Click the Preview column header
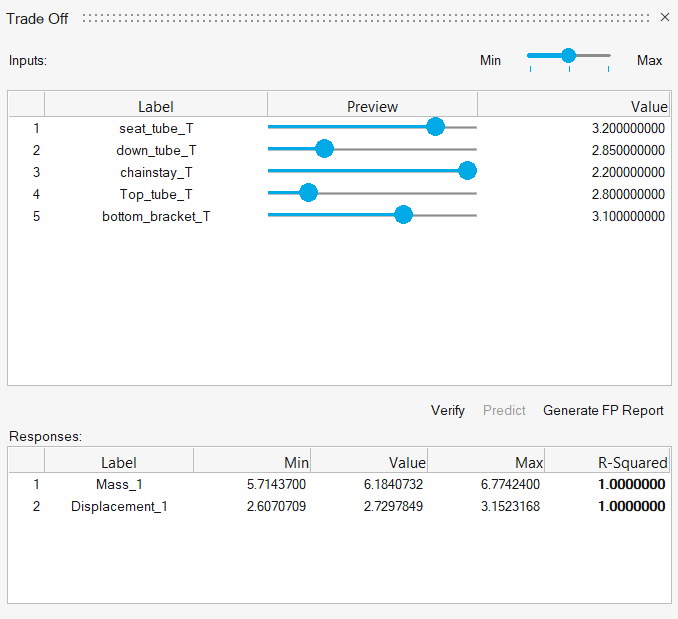This screenshot has height=619, width=678. [372, 106]
